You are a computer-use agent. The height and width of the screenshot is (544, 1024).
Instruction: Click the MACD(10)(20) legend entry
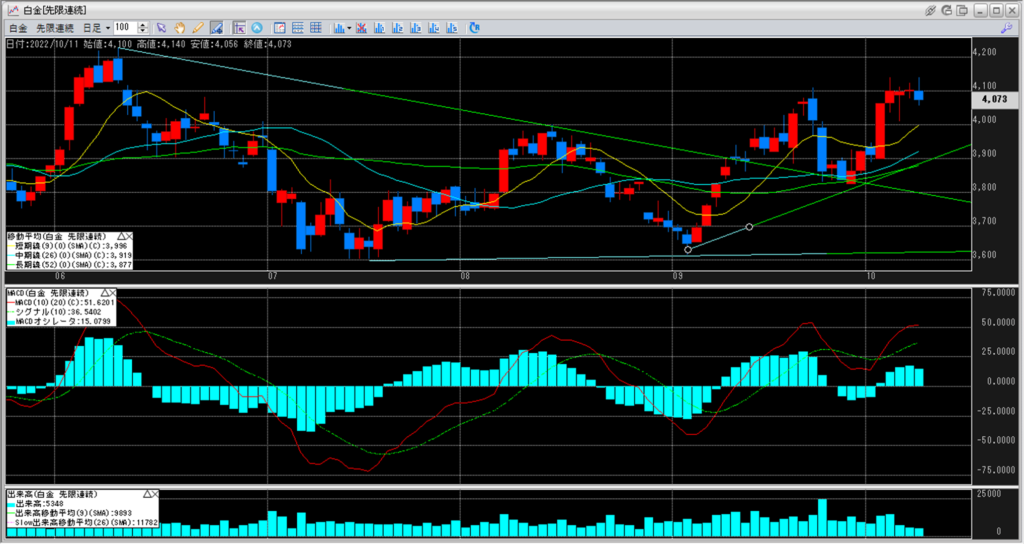point(61,302)
